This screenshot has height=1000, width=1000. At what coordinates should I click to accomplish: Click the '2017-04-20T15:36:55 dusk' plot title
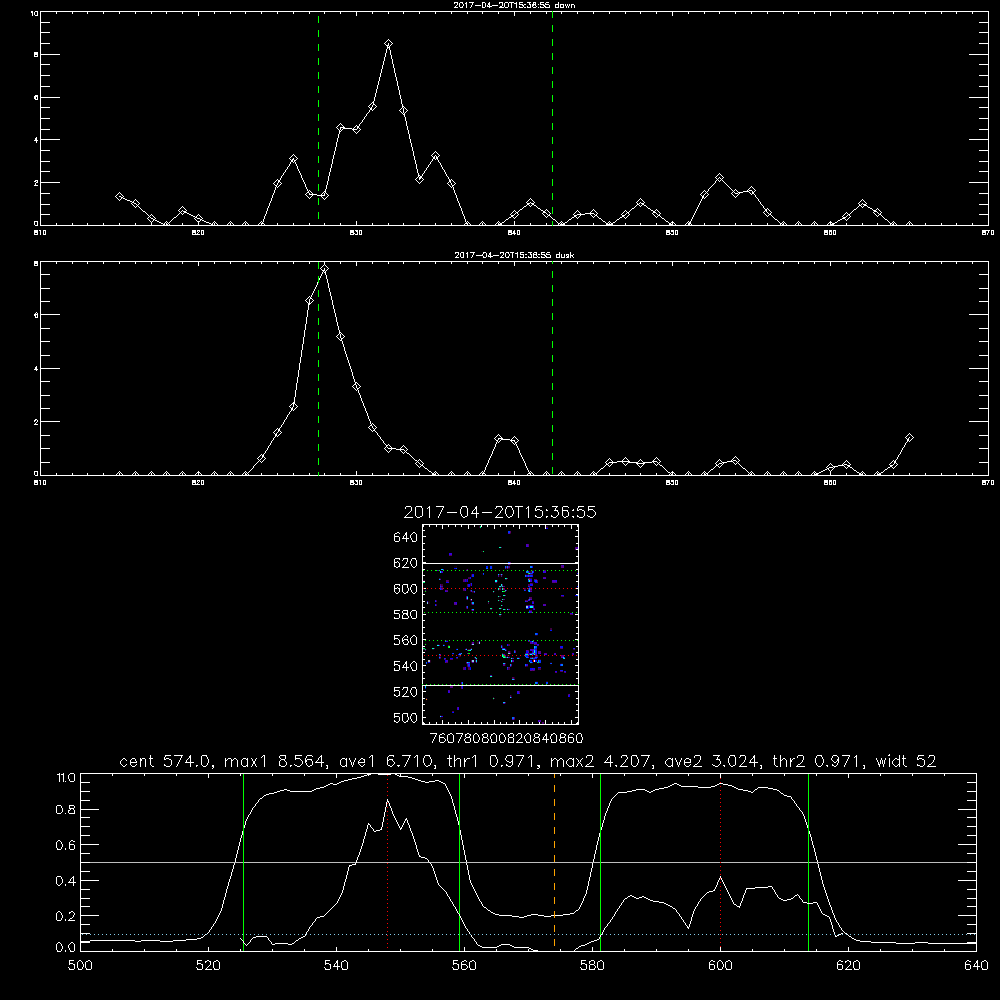point(514,255)
